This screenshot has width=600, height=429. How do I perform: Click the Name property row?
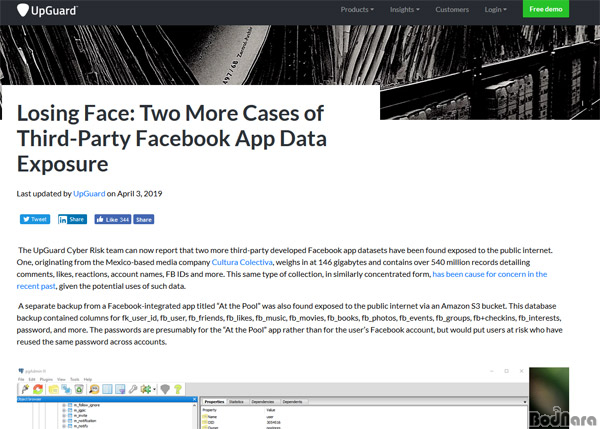click(x=364, y=417)
